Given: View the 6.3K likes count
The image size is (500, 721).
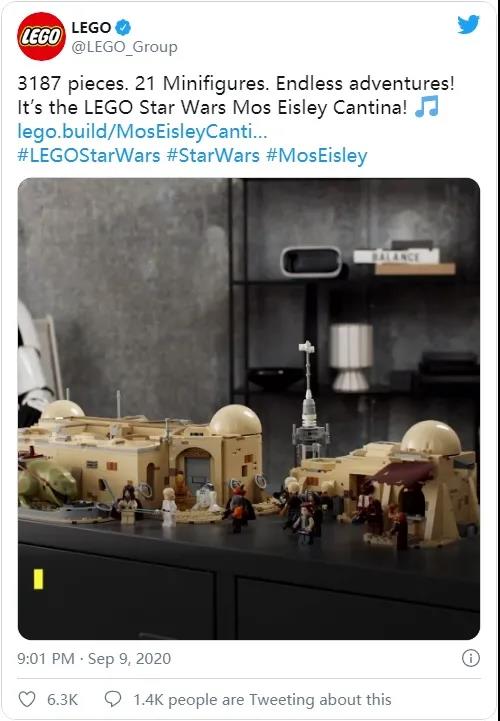Looking at the screenshot, I should click(x=63, y=700).
